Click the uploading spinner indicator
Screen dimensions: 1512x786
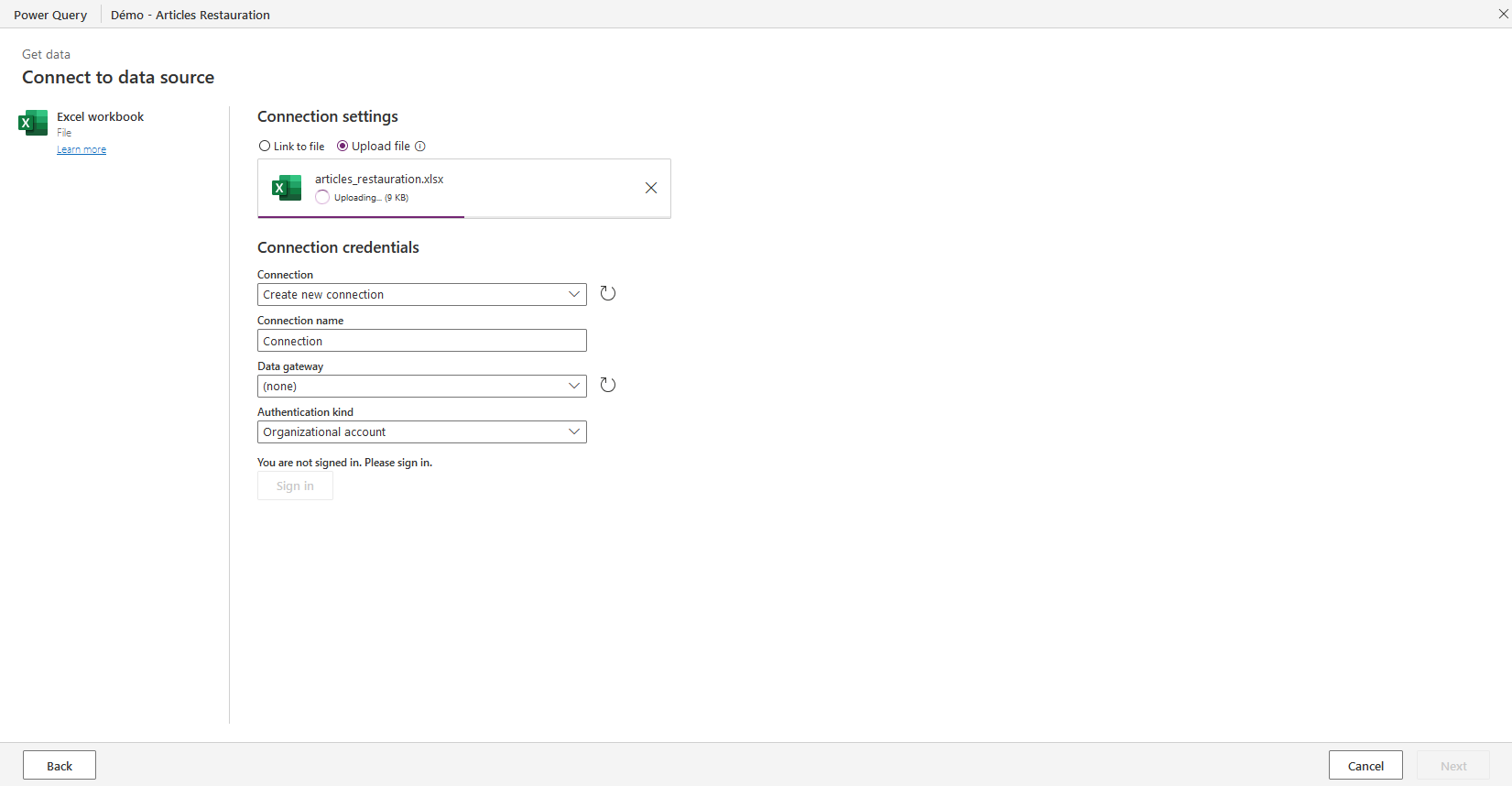[x=322, y=198]
